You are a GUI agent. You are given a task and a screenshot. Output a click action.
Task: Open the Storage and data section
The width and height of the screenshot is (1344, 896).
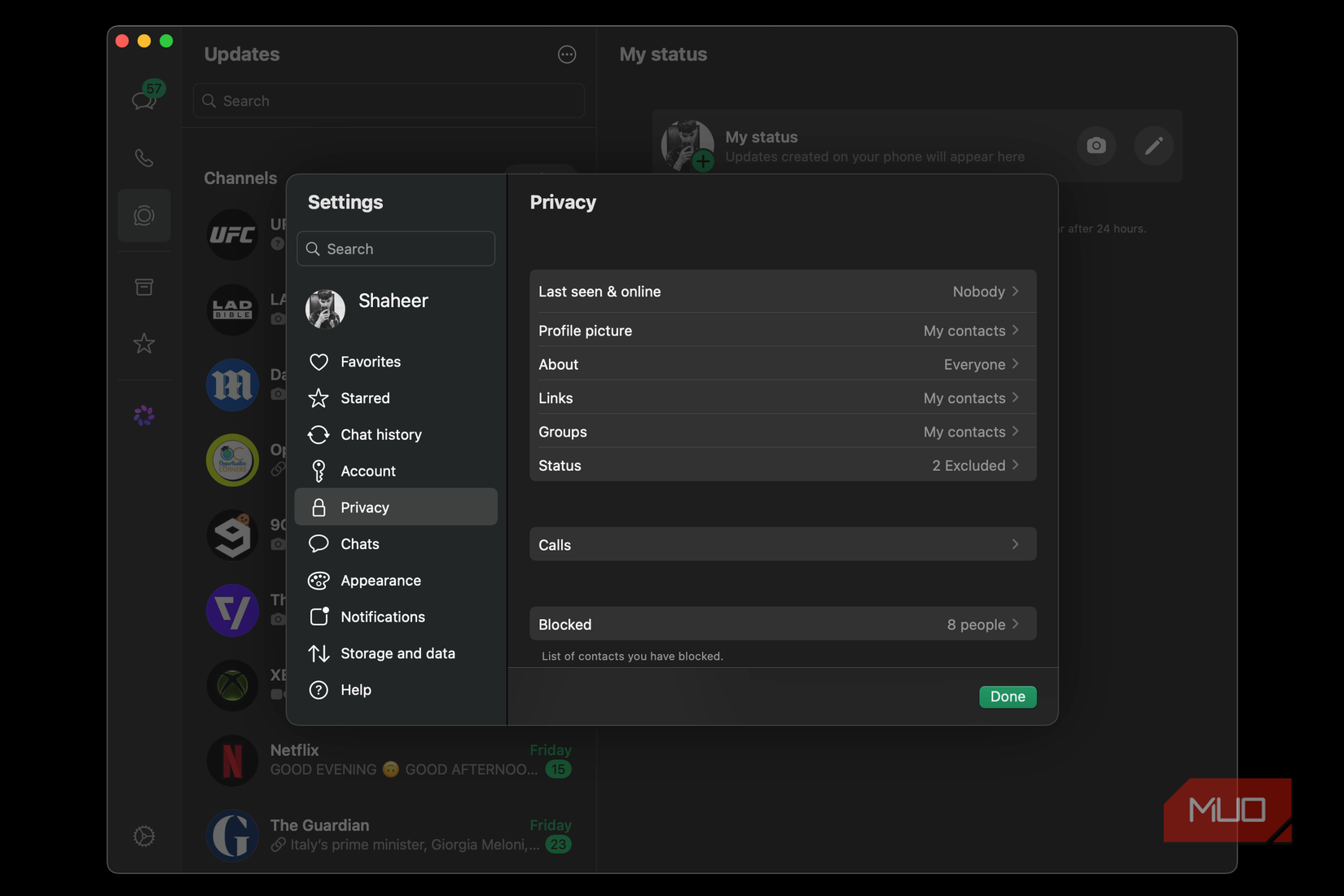(396, 653)
